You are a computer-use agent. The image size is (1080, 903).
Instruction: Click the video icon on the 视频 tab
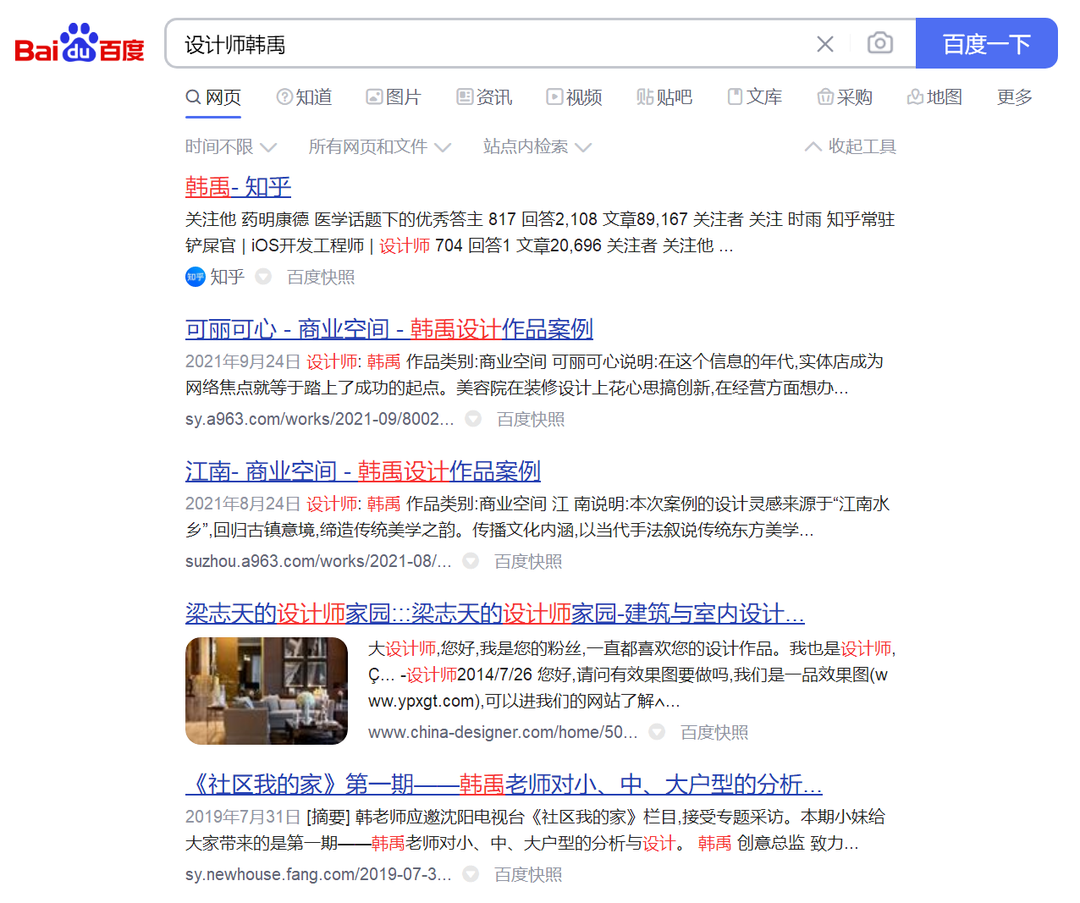554,97
